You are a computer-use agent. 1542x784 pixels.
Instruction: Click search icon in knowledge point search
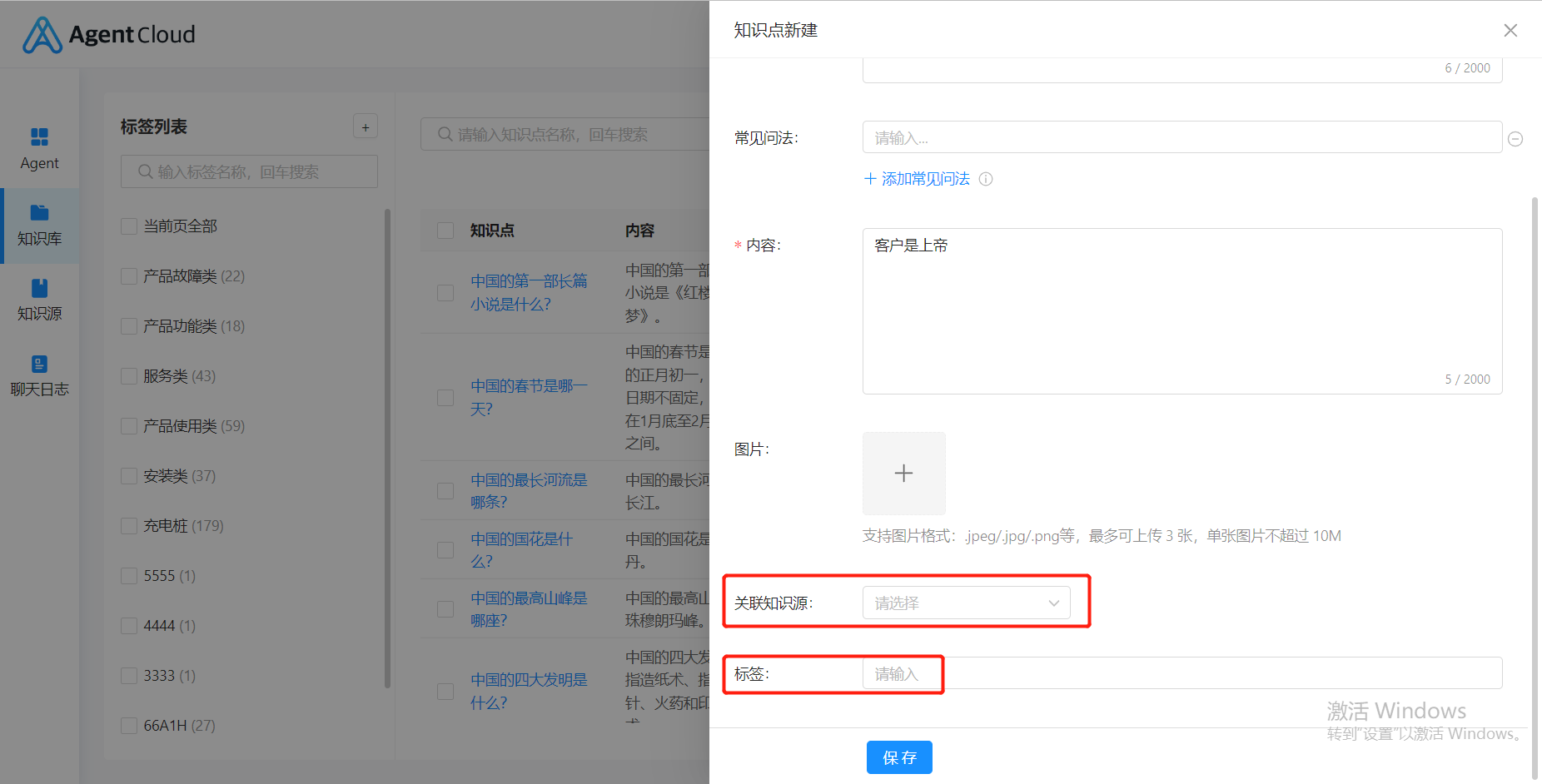tap(445, 134)
